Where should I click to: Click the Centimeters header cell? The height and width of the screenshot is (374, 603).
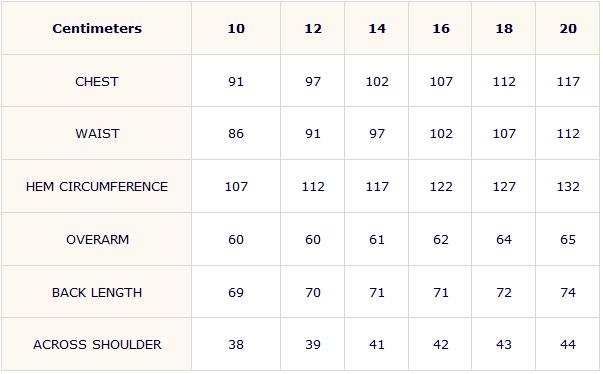click(97, 28)
